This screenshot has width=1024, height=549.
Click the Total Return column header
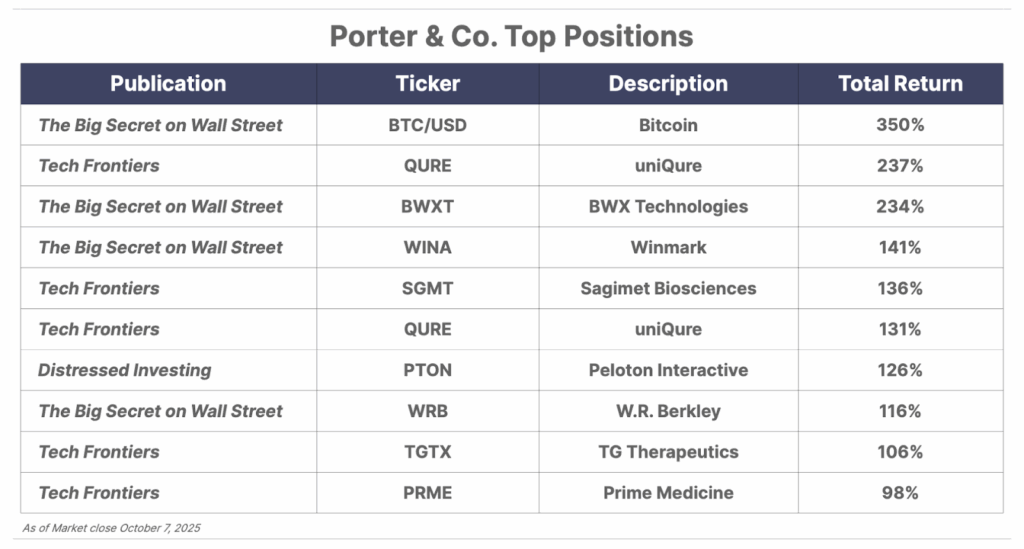[x=900, y=84]
